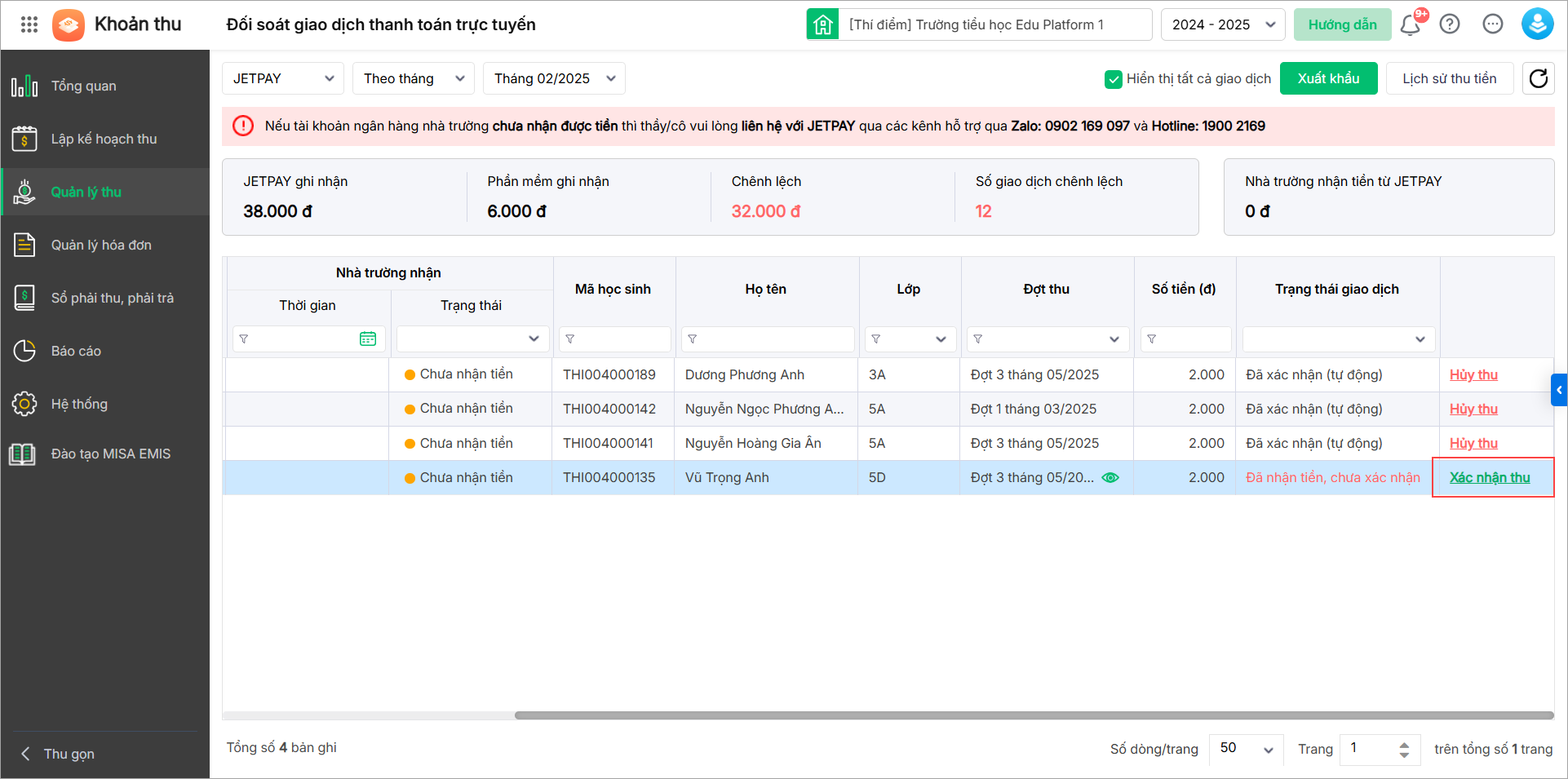1568x779 pixels.
Task: Open Quản lý hóa đơn menu
Action: coord(101,245)
